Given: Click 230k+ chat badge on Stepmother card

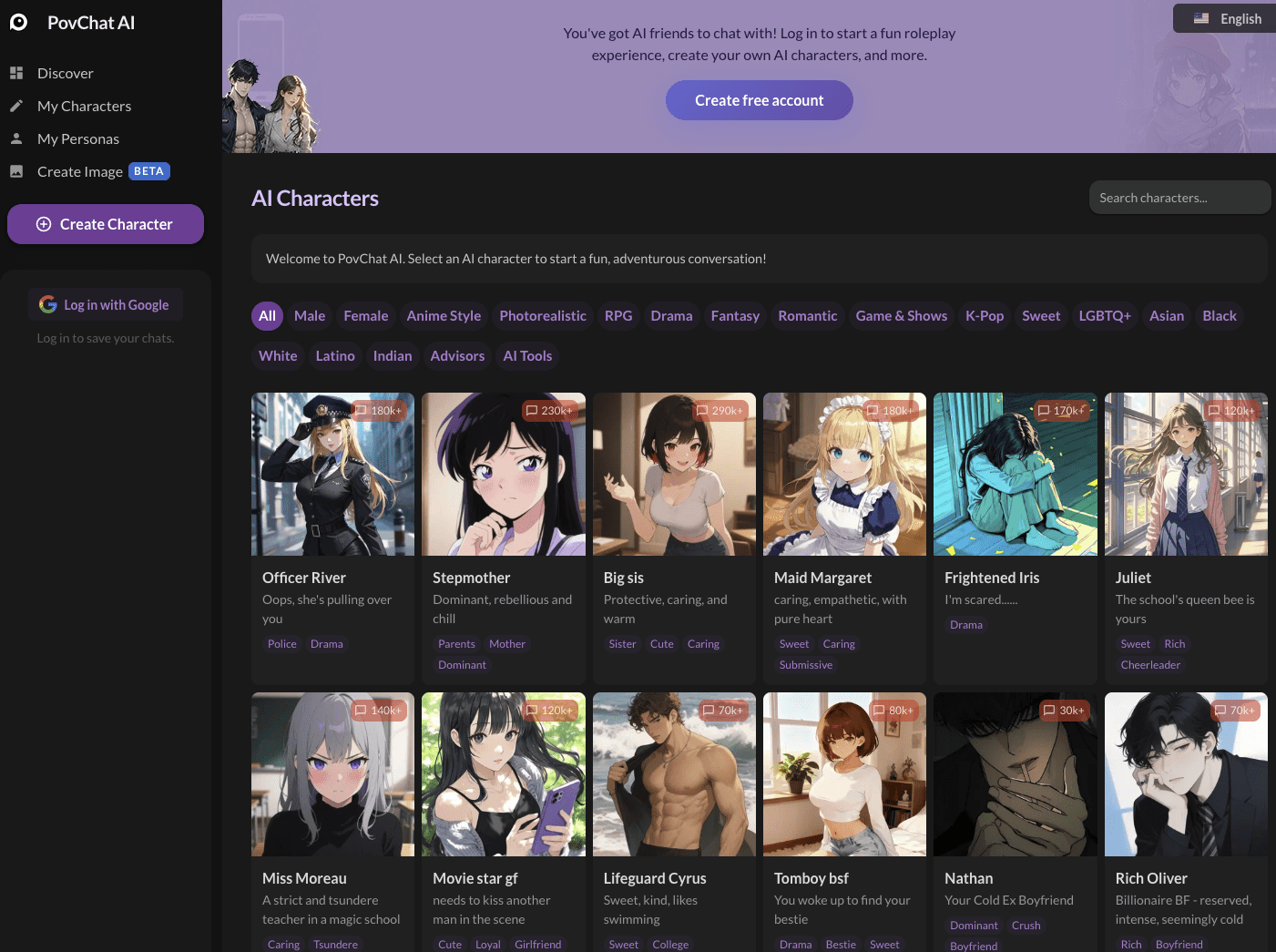Looking at the screenshot, I should pyautogui.click(x=549, y=411).
